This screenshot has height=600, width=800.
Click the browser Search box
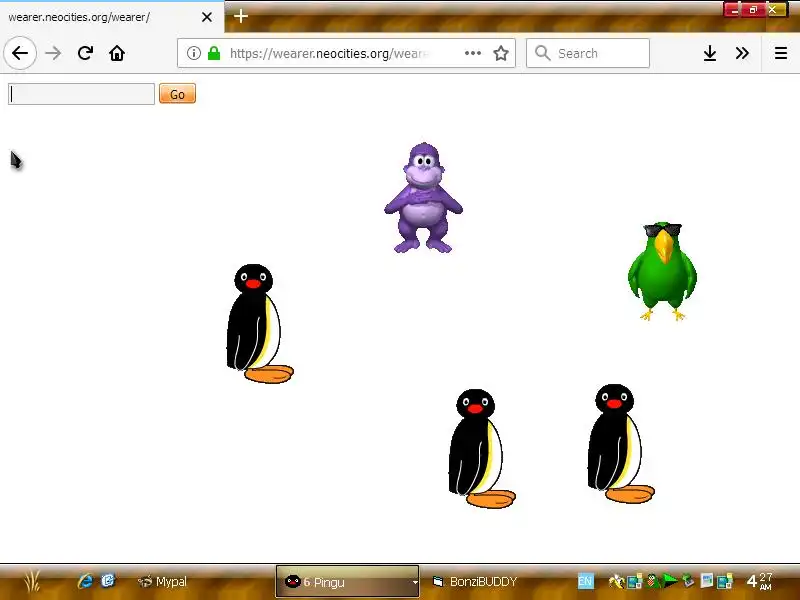coord(588,53)
